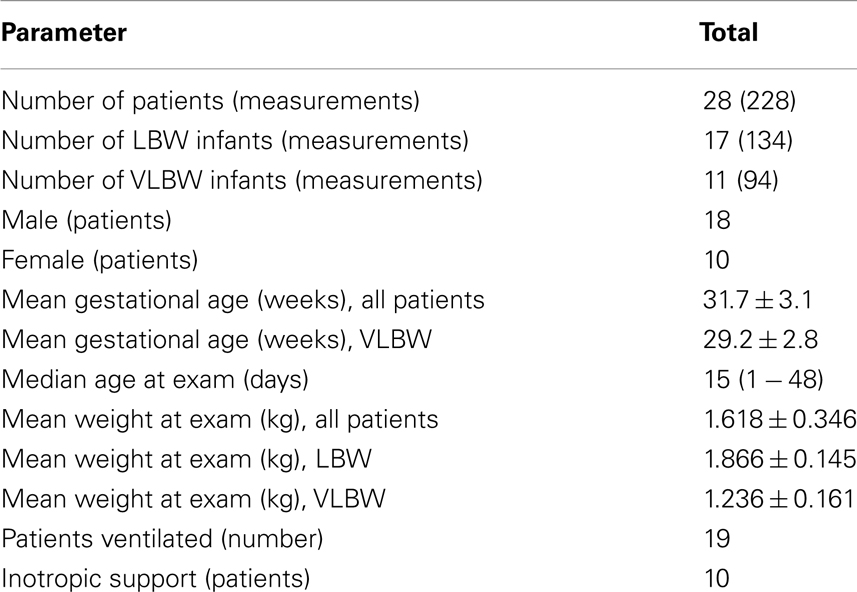Select Mean weight at exam LBW label
This screenshot has height=592, width=857.
pyautogui.click(x=186, y=460)
